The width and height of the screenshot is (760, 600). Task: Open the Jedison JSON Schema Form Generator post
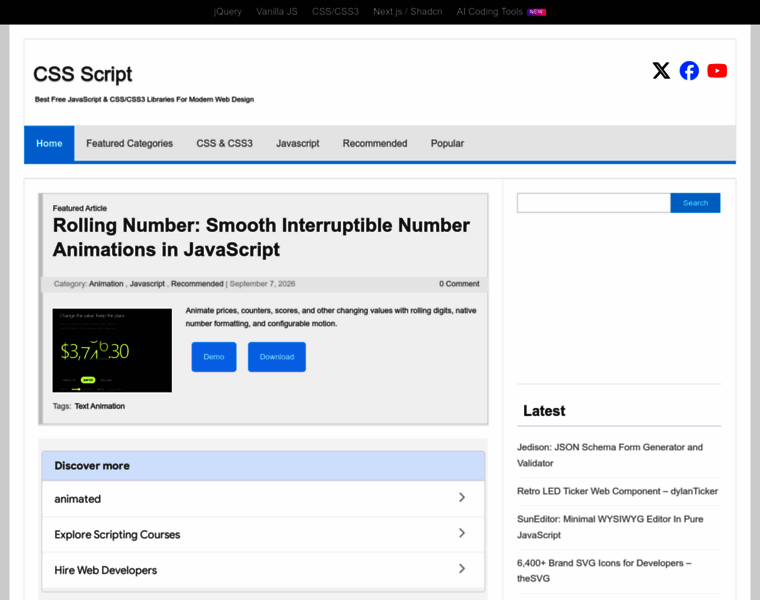point(610,455)
